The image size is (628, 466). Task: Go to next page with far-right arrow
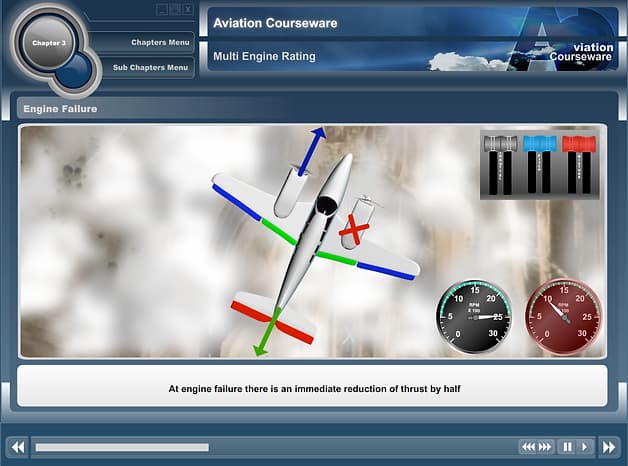tap(609, 447)
